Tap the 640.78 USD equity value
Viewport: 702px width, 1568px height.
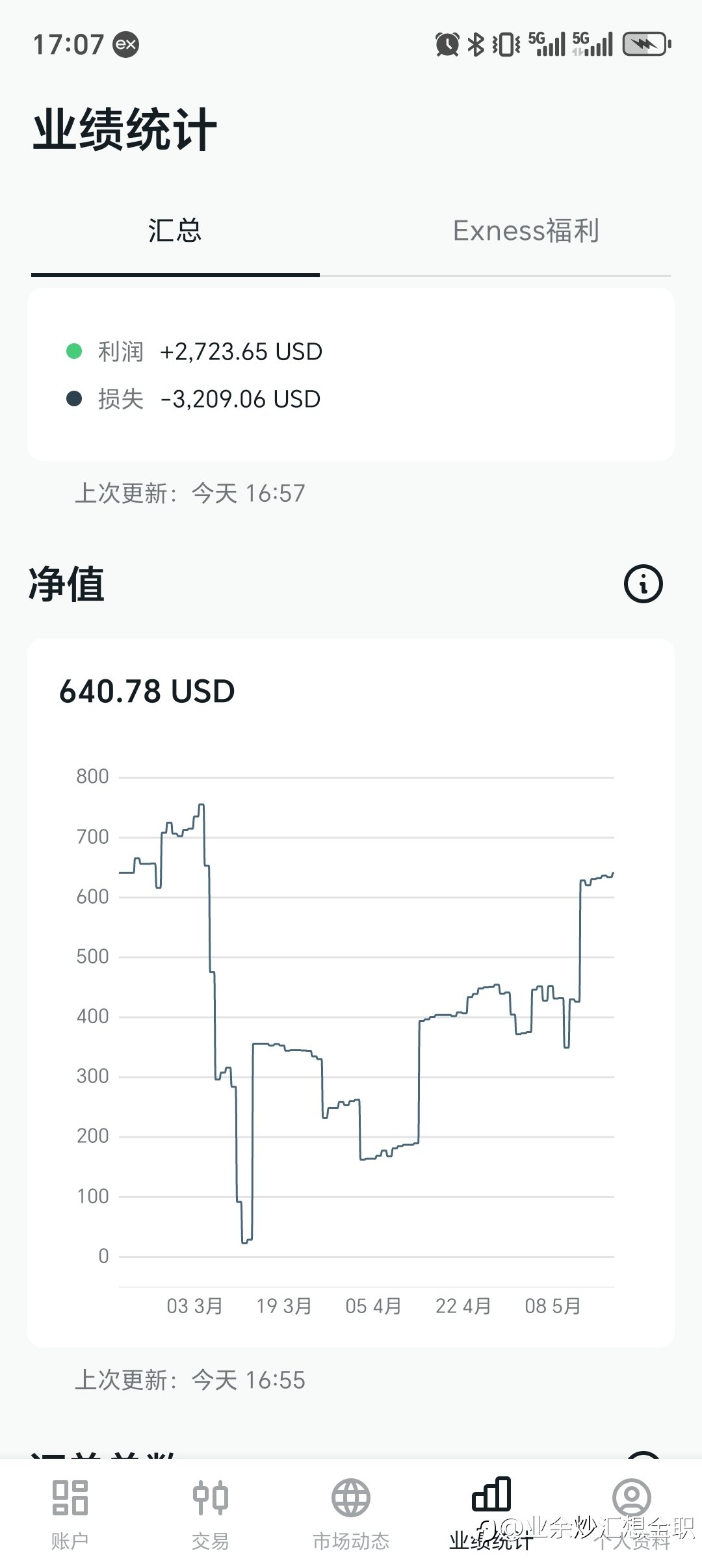click(x=147, y=691)
